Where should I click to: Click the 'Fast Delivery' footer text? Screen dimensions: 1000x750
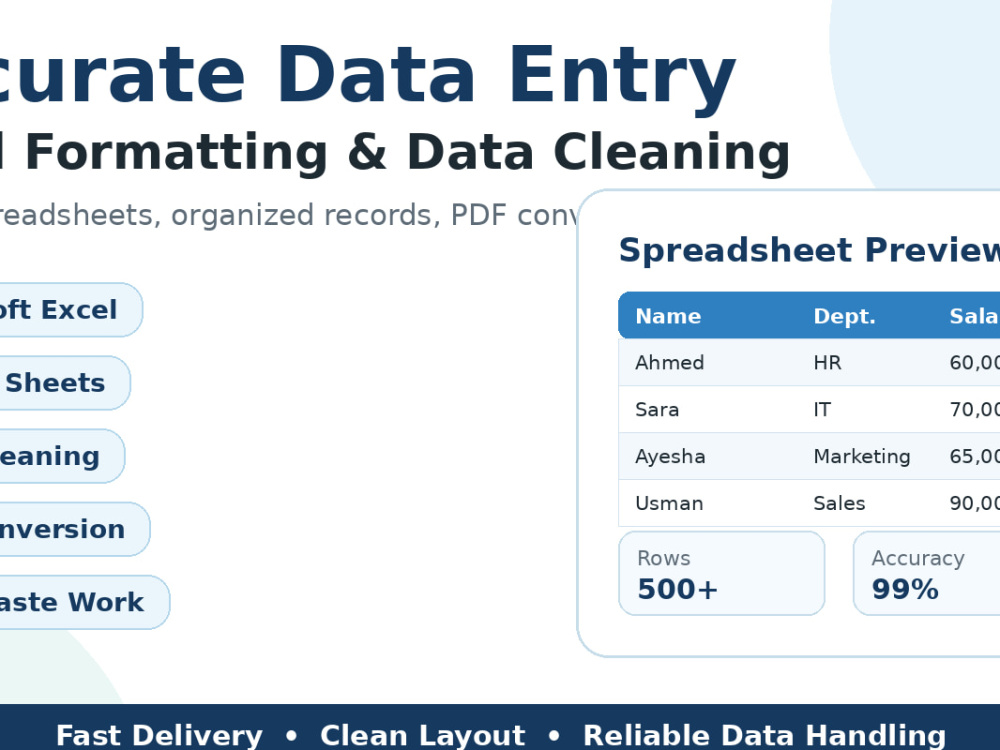pyautogui.click(x=159, y=735)
